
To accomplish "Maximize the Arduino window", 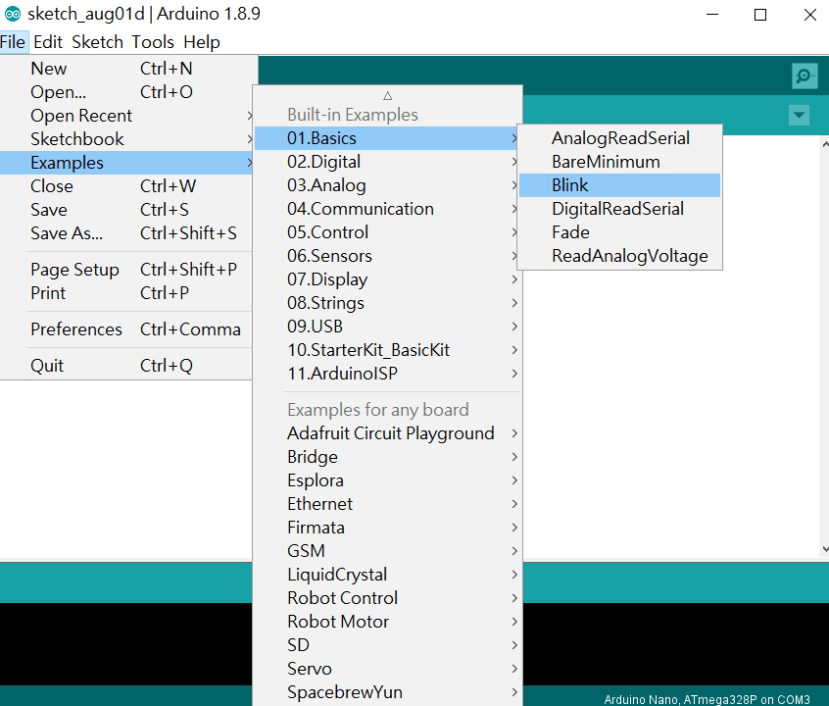I will coord(760,15).
